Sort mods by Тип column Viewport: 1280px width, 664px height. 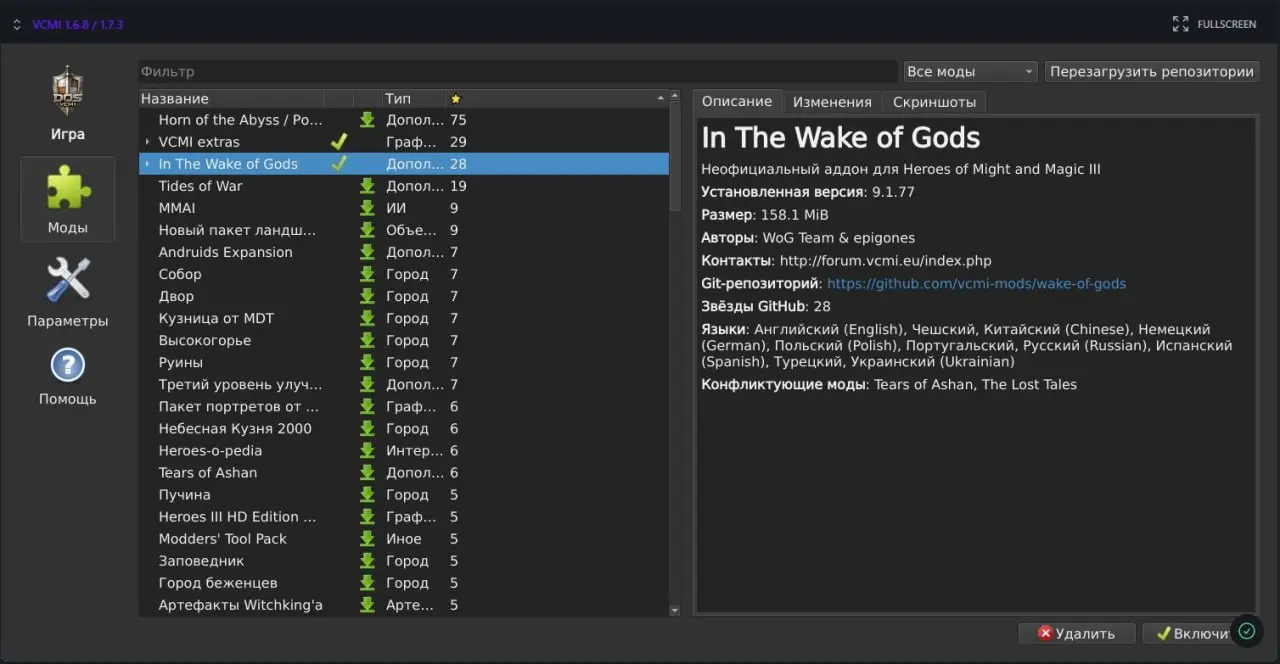[x=413, y=98]
